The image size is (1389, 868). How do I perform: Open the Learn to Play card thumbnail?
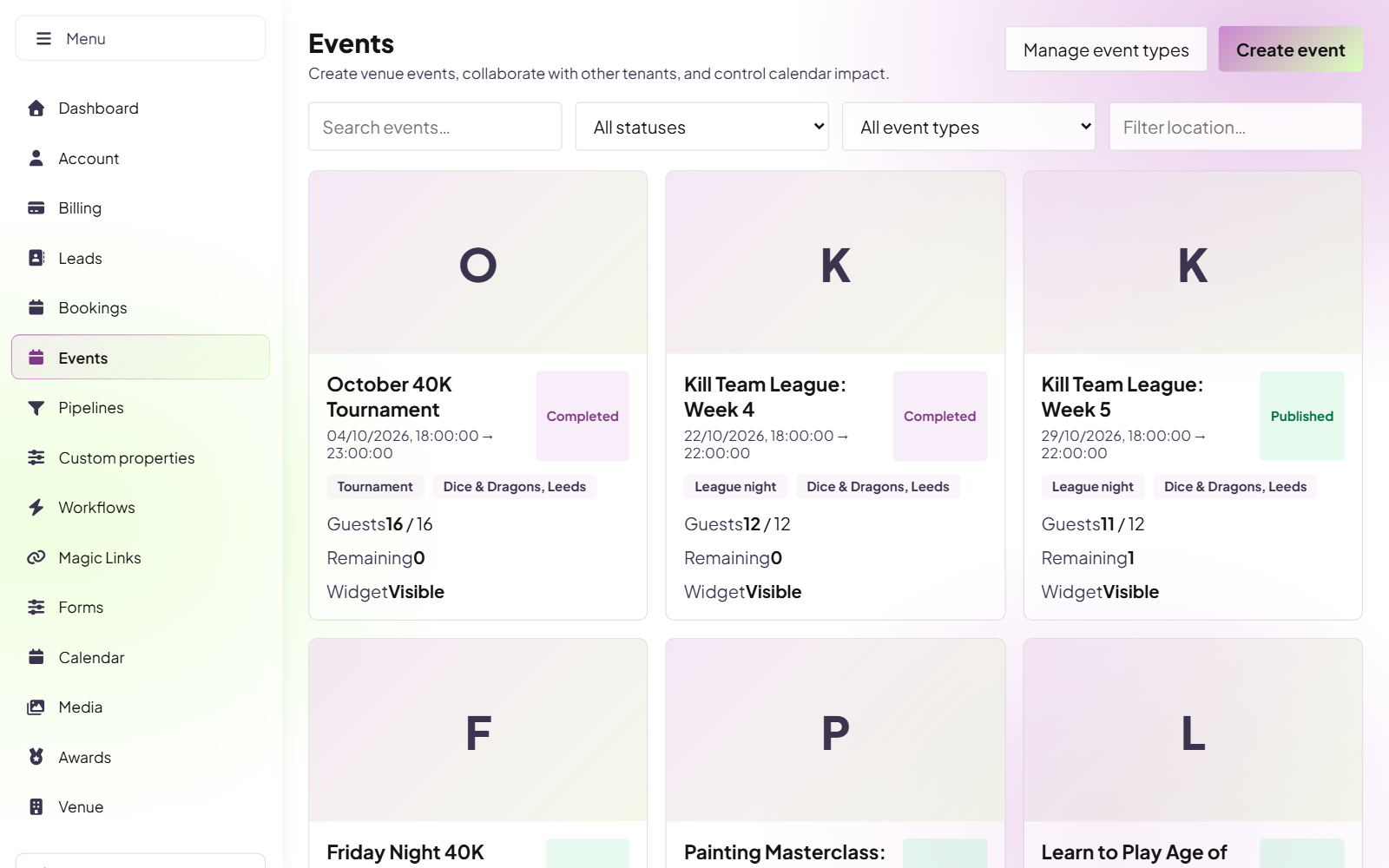point(1193,730)
